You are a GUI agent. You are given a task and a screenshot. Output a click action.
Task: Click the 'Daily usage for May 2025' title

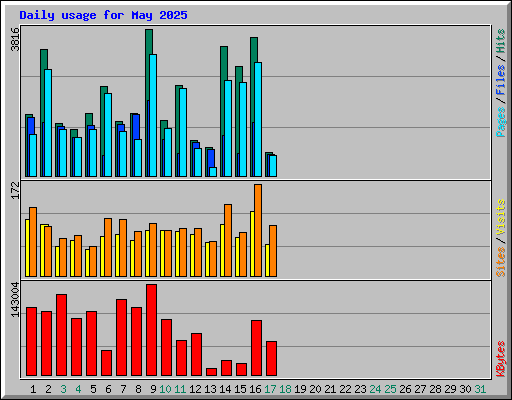[103, 15]
